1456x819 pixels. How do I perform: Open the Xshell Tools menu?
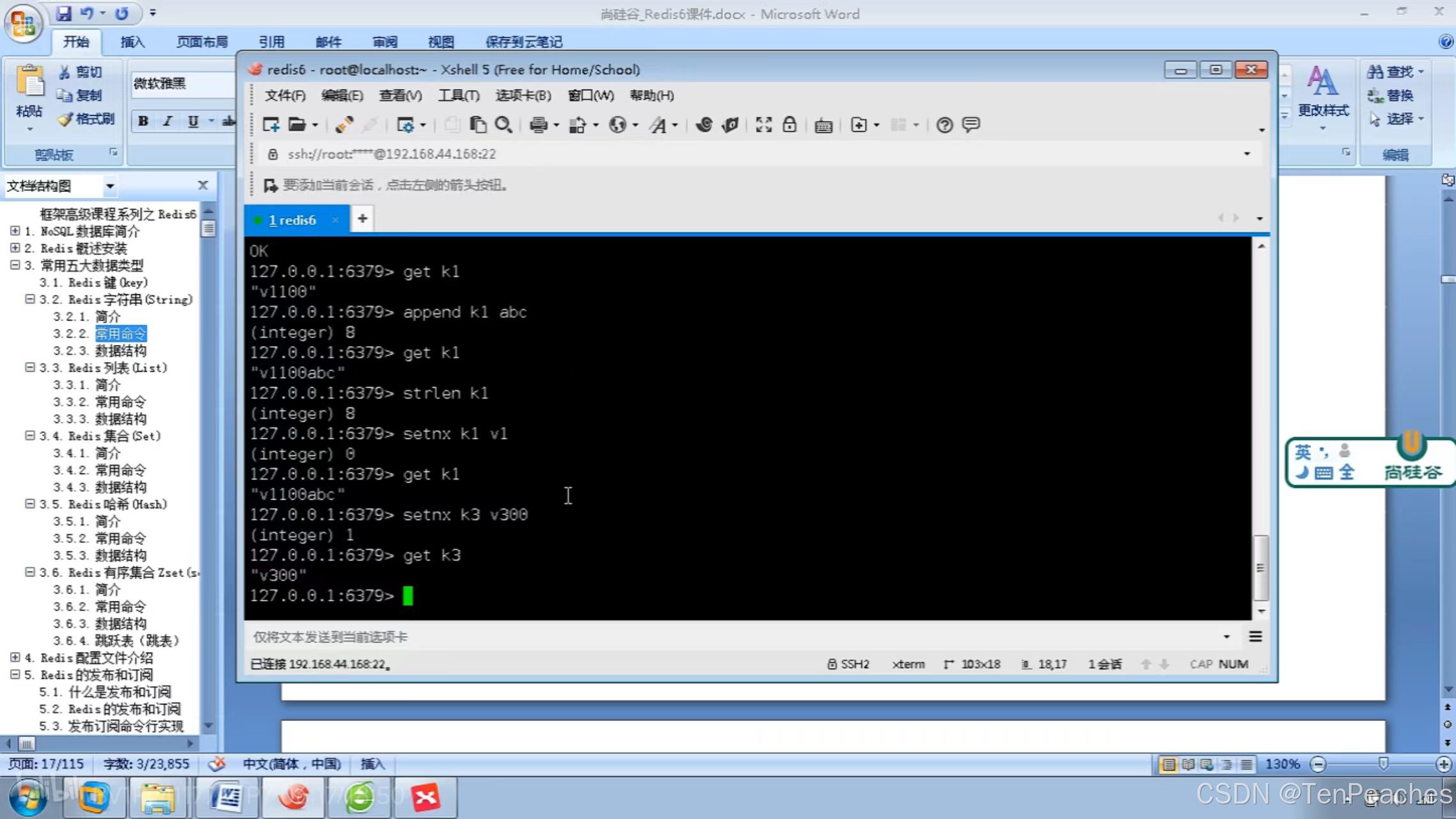[458, 95]
